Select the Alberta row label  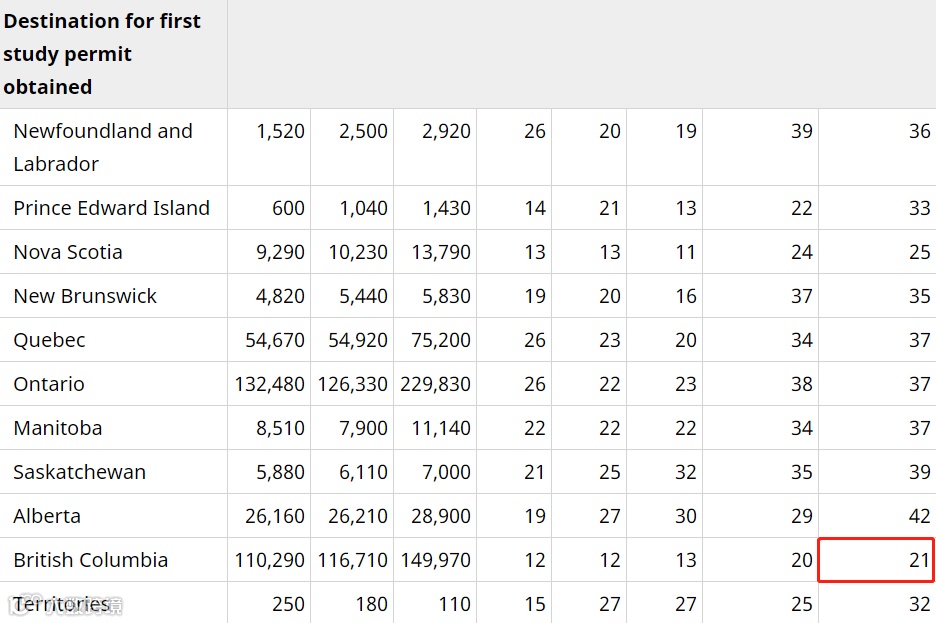click(47, 516)
